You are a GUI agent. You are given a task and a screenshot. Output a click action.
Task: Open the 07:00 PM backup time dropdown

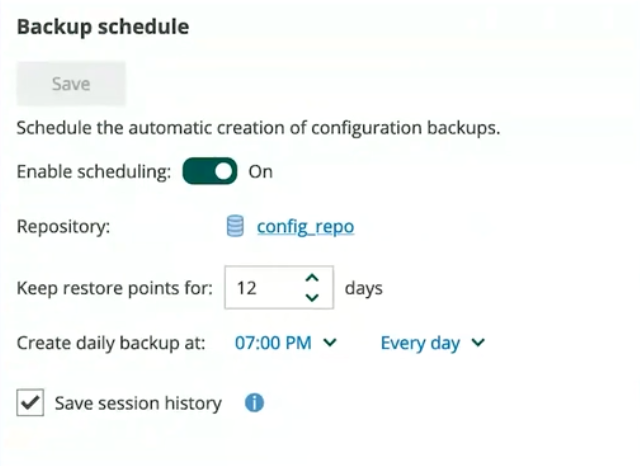(x=286, y=343)
